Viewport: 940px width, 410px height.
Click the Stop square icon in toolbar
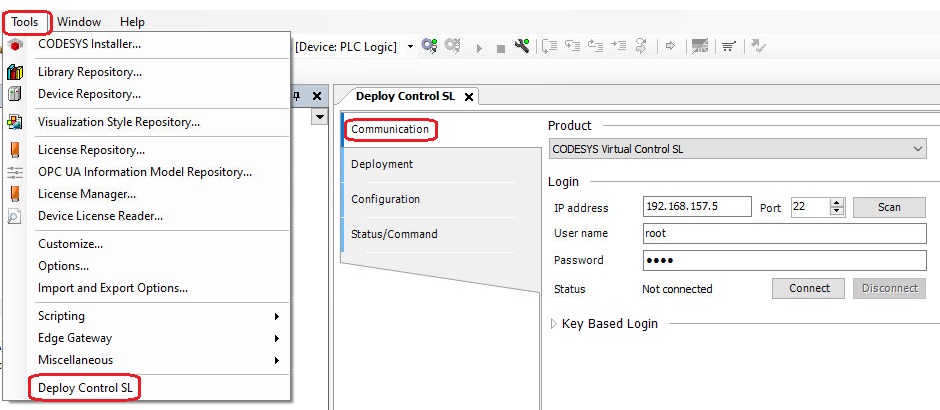tap(501, 48)
